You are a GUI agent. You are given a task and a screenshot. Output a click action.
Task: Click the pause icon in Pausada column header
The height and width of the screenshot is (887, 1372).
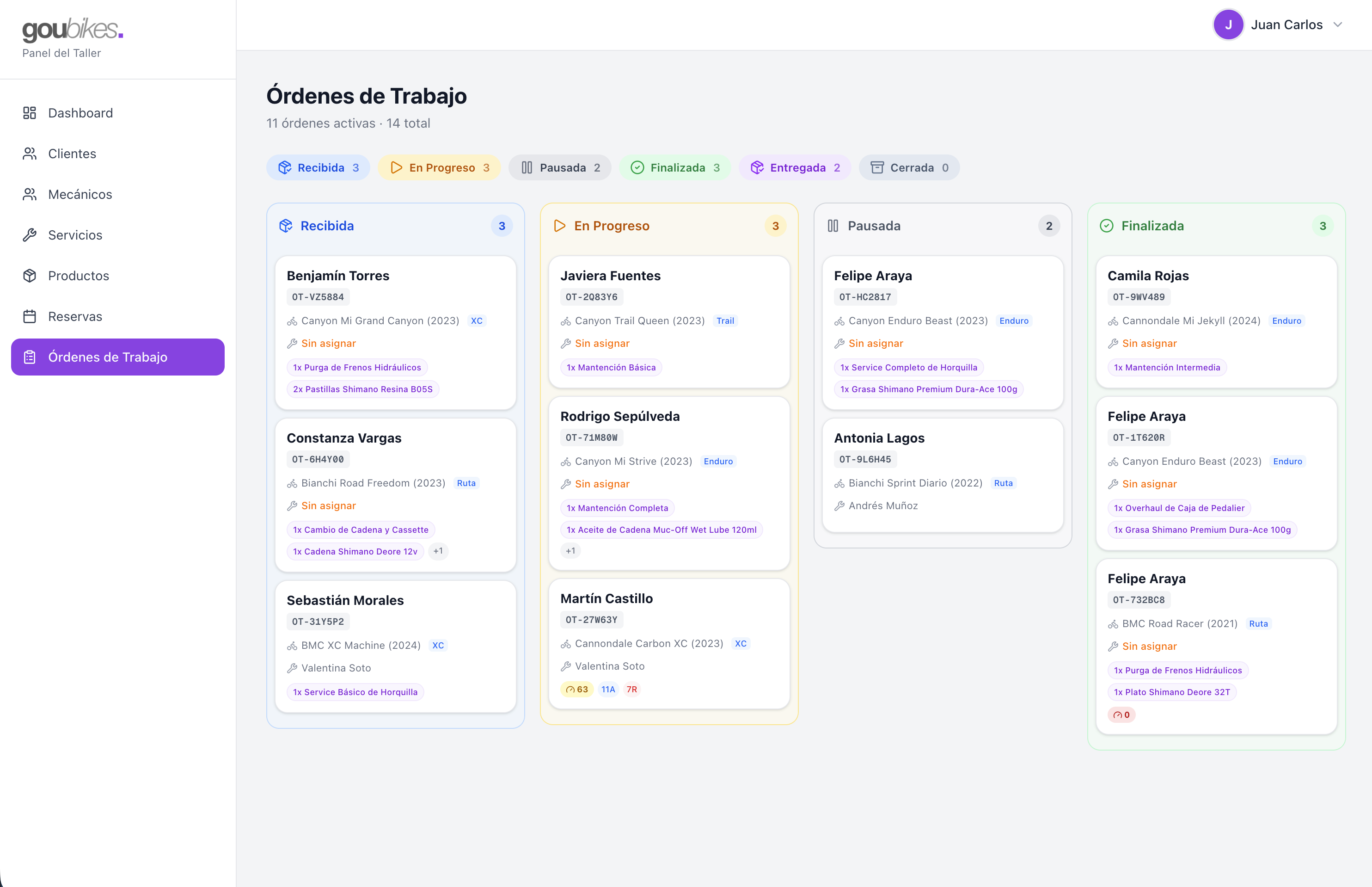833,226
